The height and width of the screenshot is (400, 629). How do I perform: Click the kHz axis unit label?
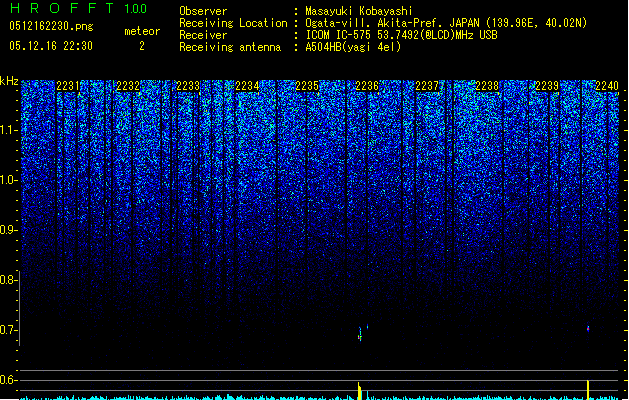9,81
